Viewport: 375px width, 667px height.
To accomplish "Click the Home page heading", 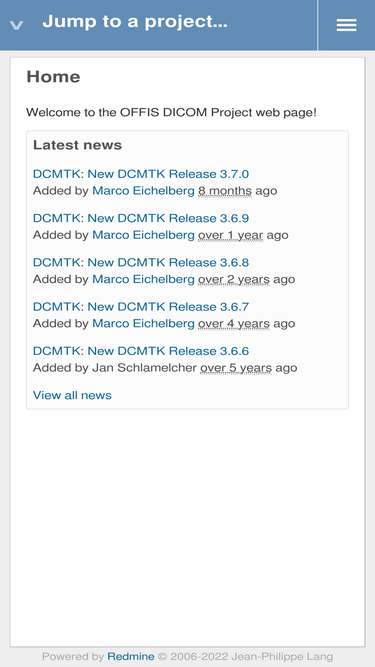I will (x=53, y=77).
